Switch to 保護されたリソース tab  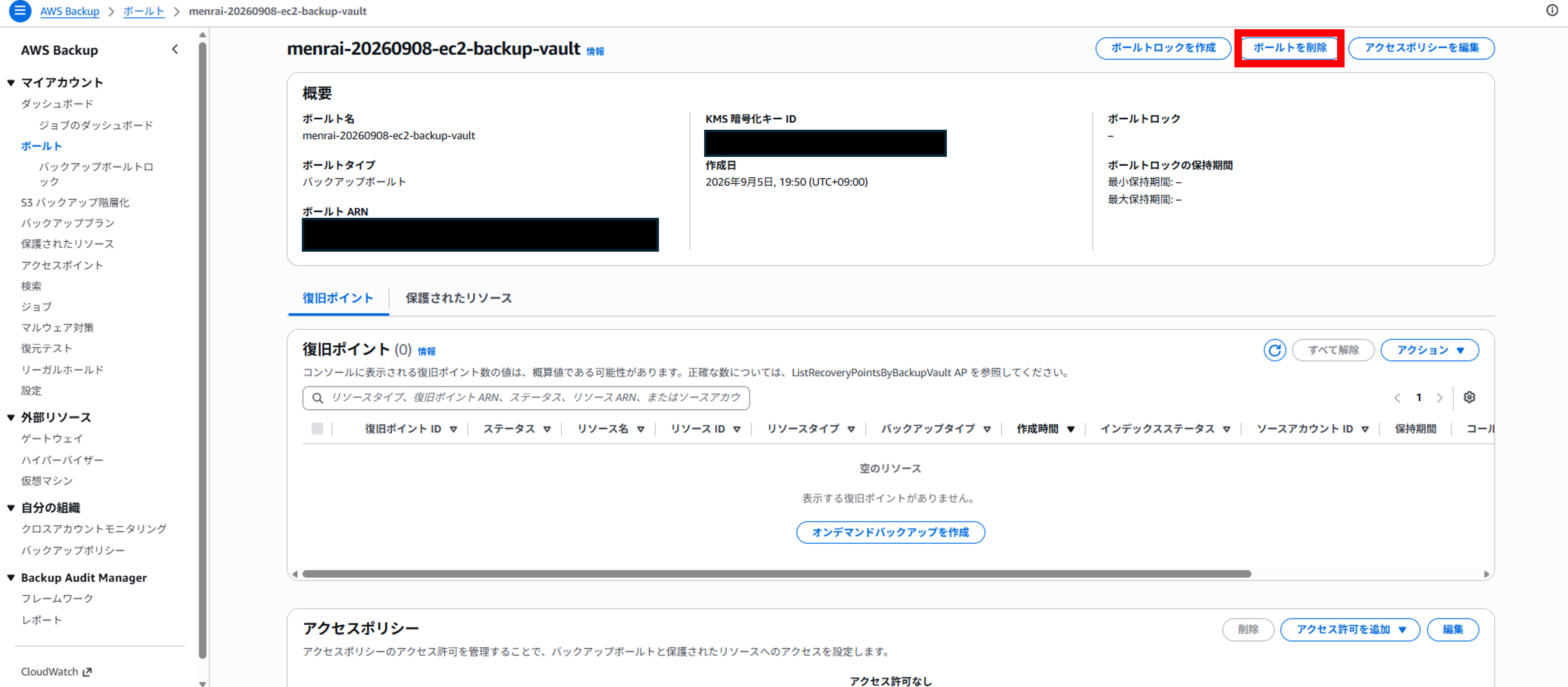click(x=458, y=298)
